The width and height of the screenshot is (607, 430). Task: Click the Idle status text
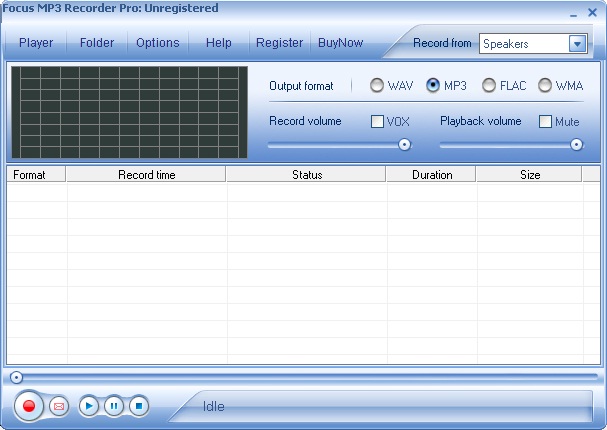pos(214,406)
